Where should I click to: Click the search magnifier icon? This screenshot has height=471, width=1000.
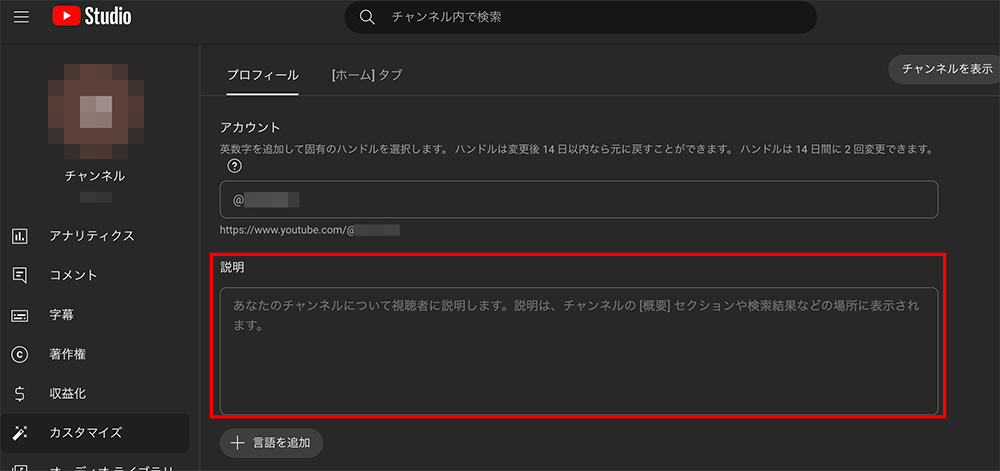pyautogui.click(x=367, y=17)
